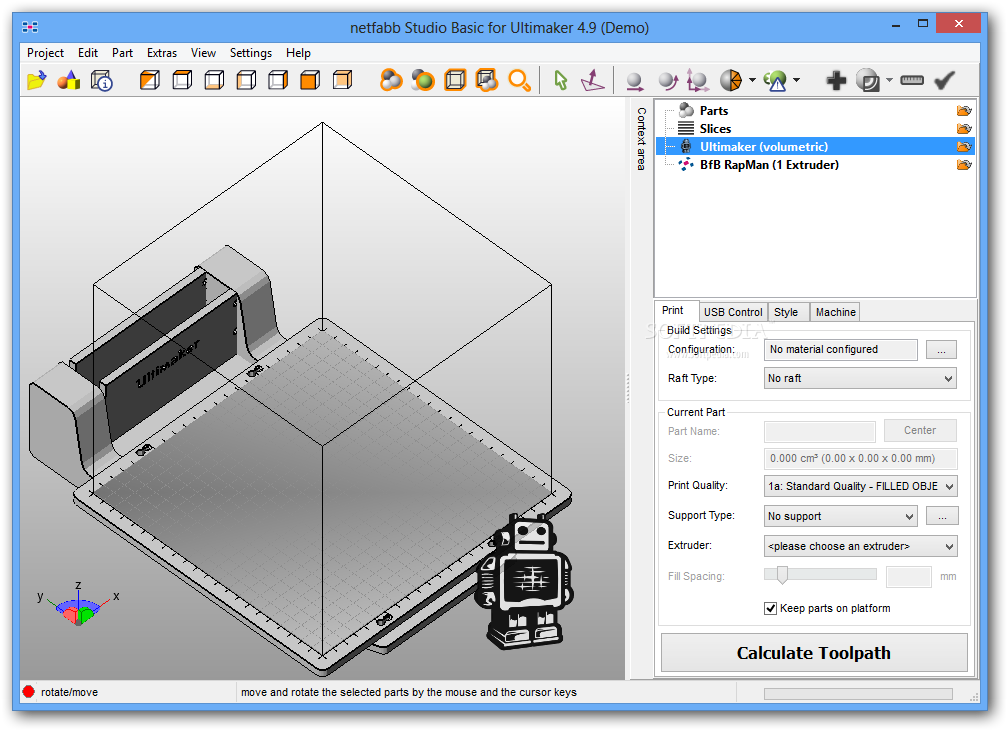Open the View menu

[203, 53]
